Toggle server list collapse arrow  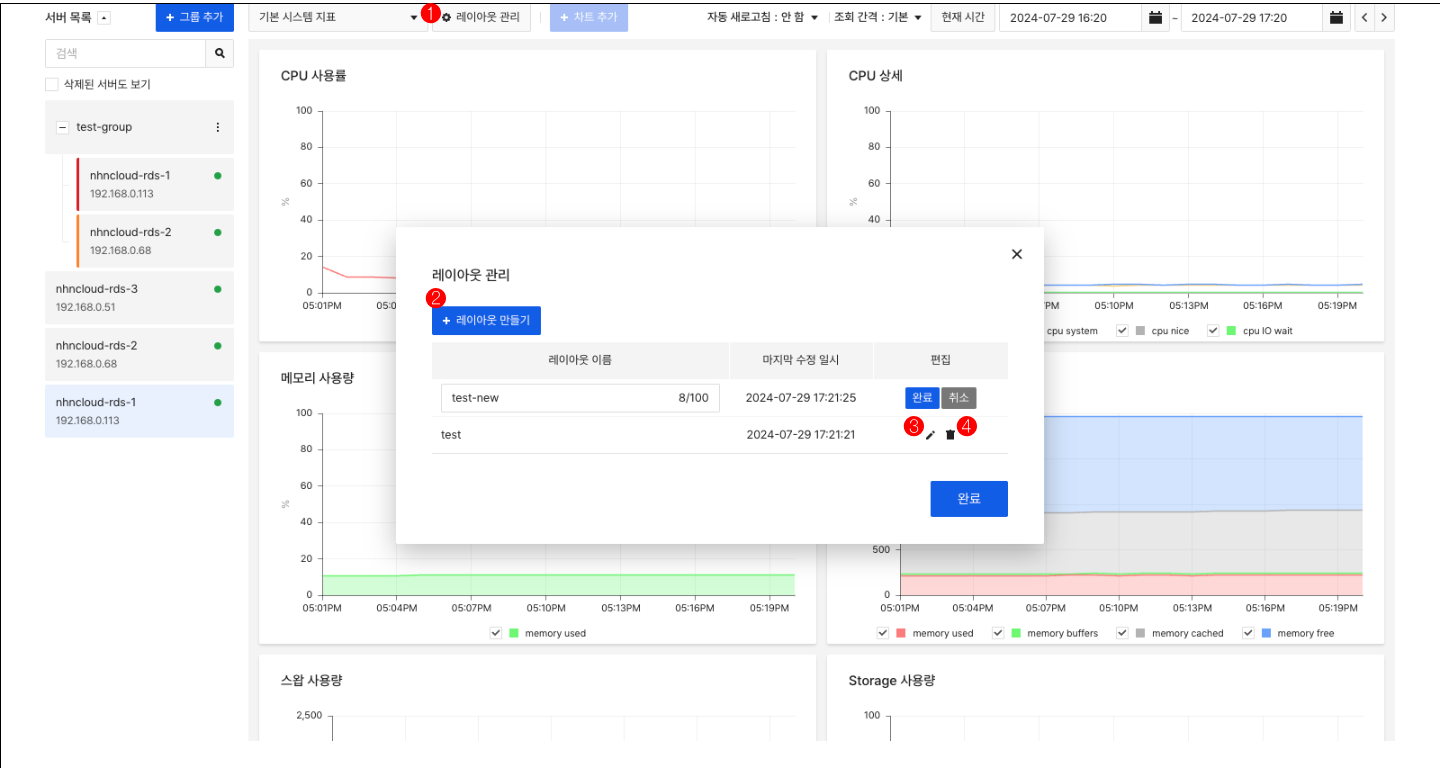[104, 18]
